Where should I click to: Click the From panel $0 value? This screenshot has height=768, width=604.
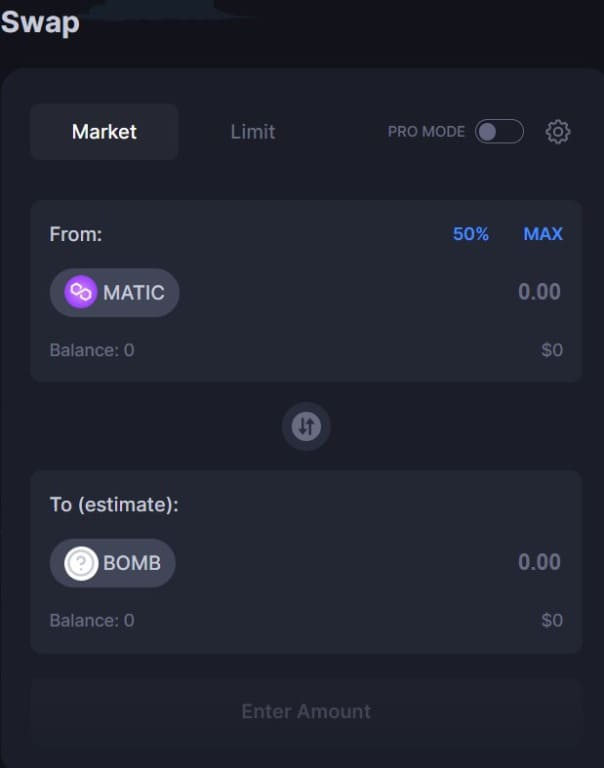tap(552, 350)
